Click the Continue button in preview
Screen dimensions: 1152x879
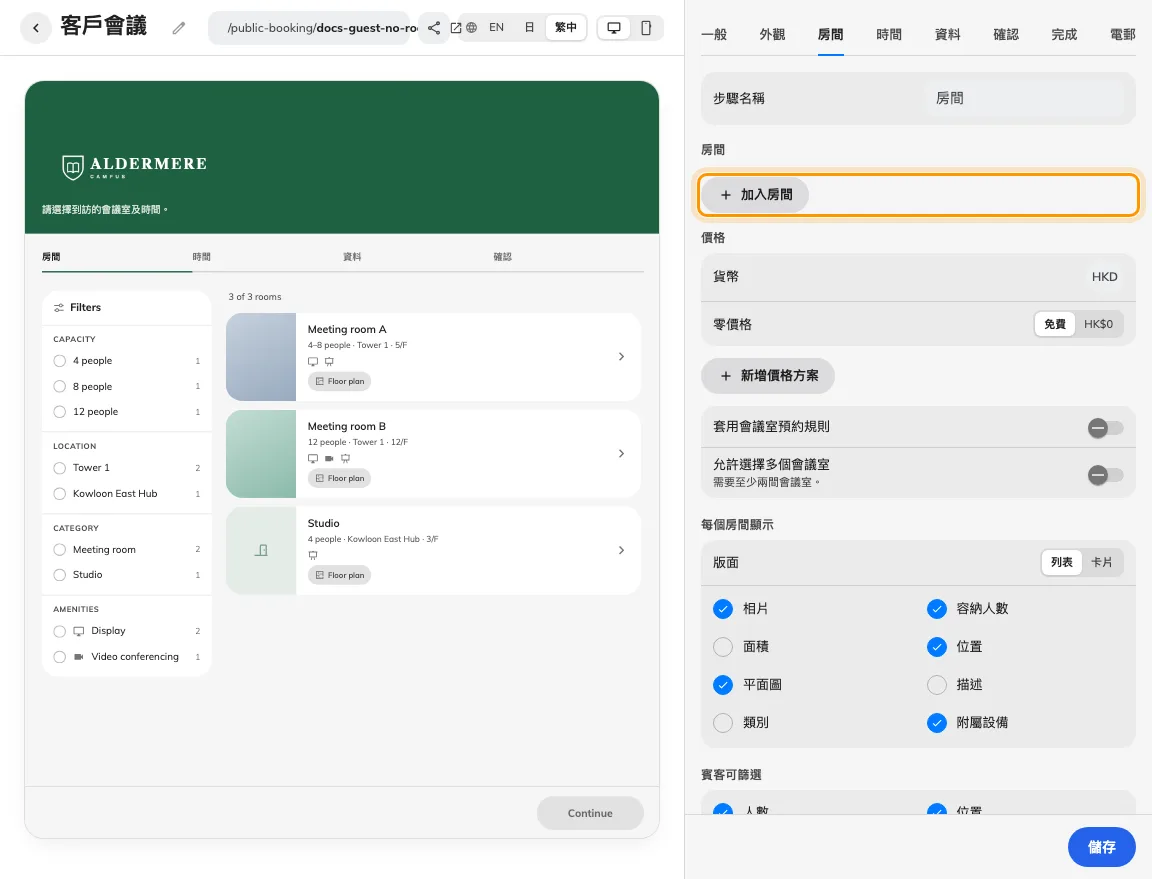pyautogui.click(x=590, y=814)
